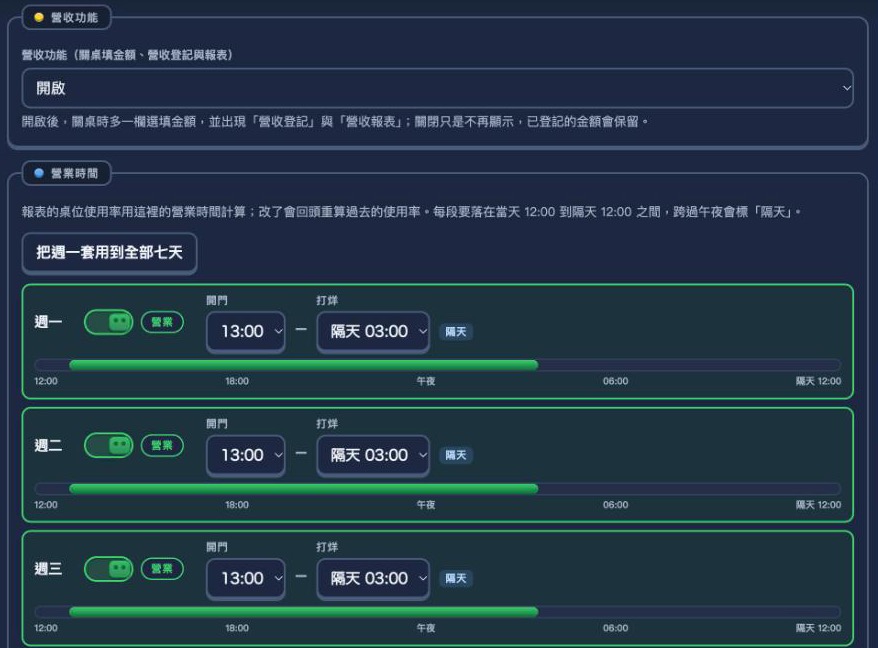Toggle the 週二 business switch
The image size is (878, 648).
point(109,445)
